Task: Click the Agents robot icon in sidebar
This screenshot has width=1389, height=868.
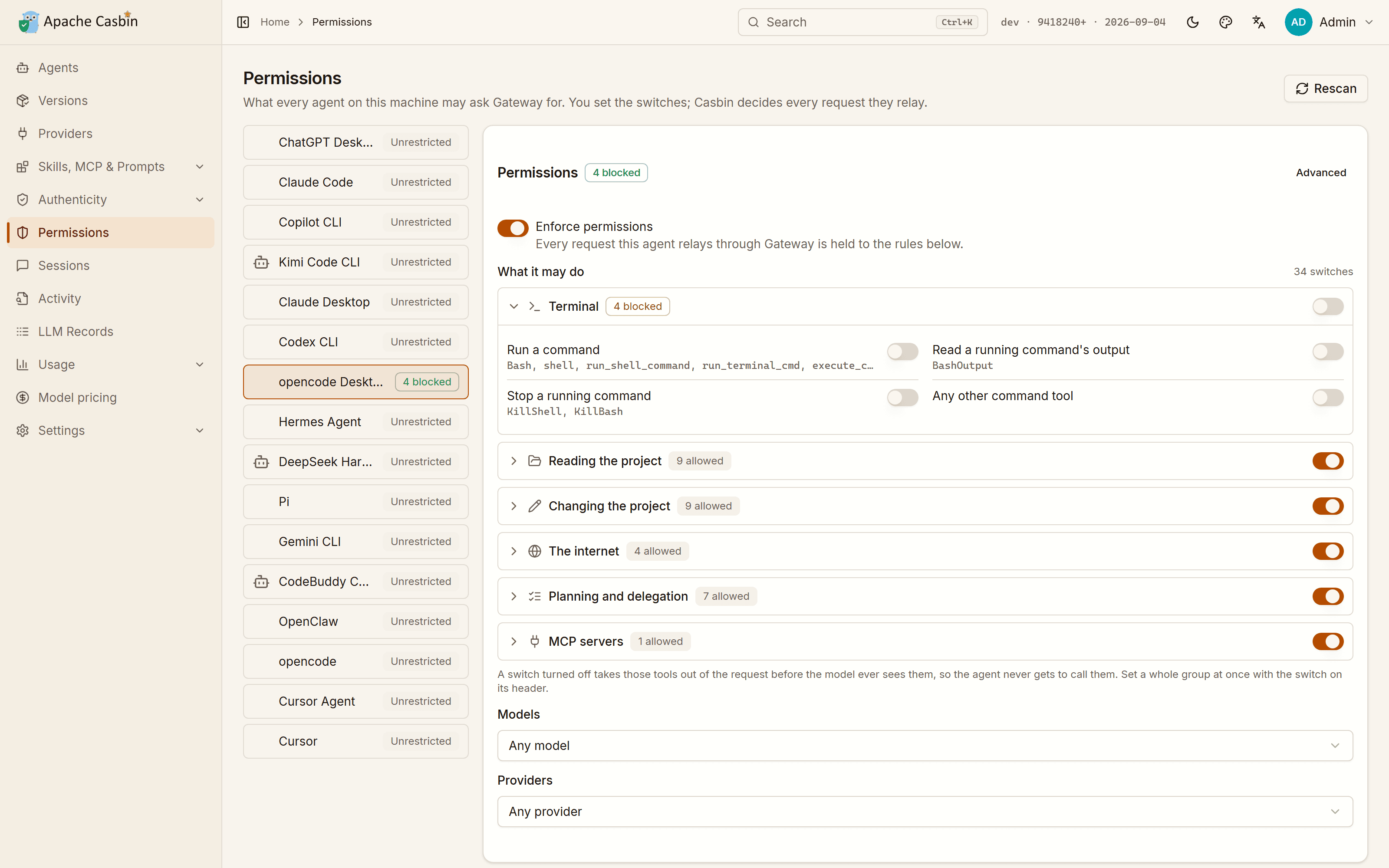Action: coord(23,68)
